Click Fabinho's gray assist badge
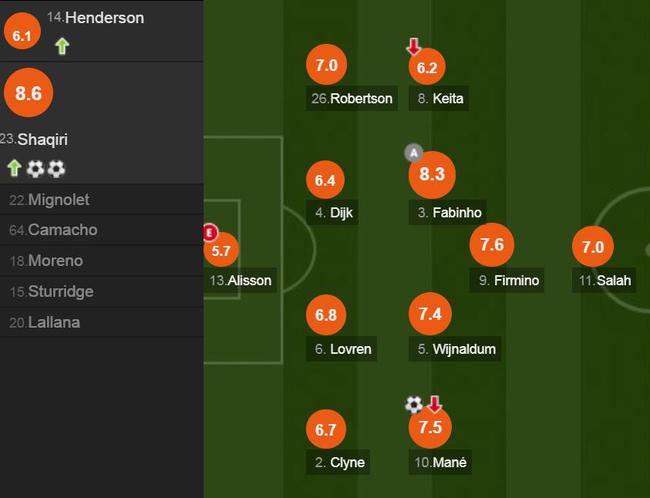The image size is (650, 498). (x=414, y=153)
